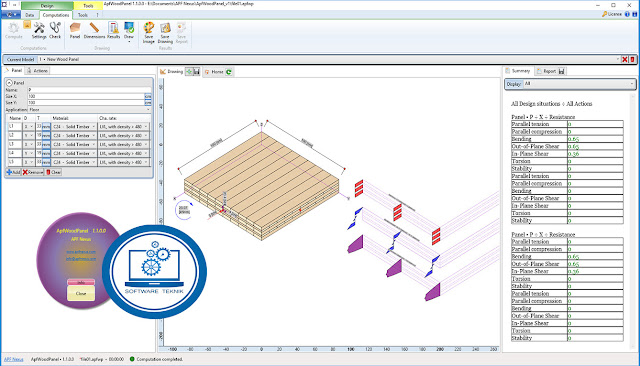Viewport: 640px width, 366px height.
Task: Click the app icon in title bar
Action: 4,4
